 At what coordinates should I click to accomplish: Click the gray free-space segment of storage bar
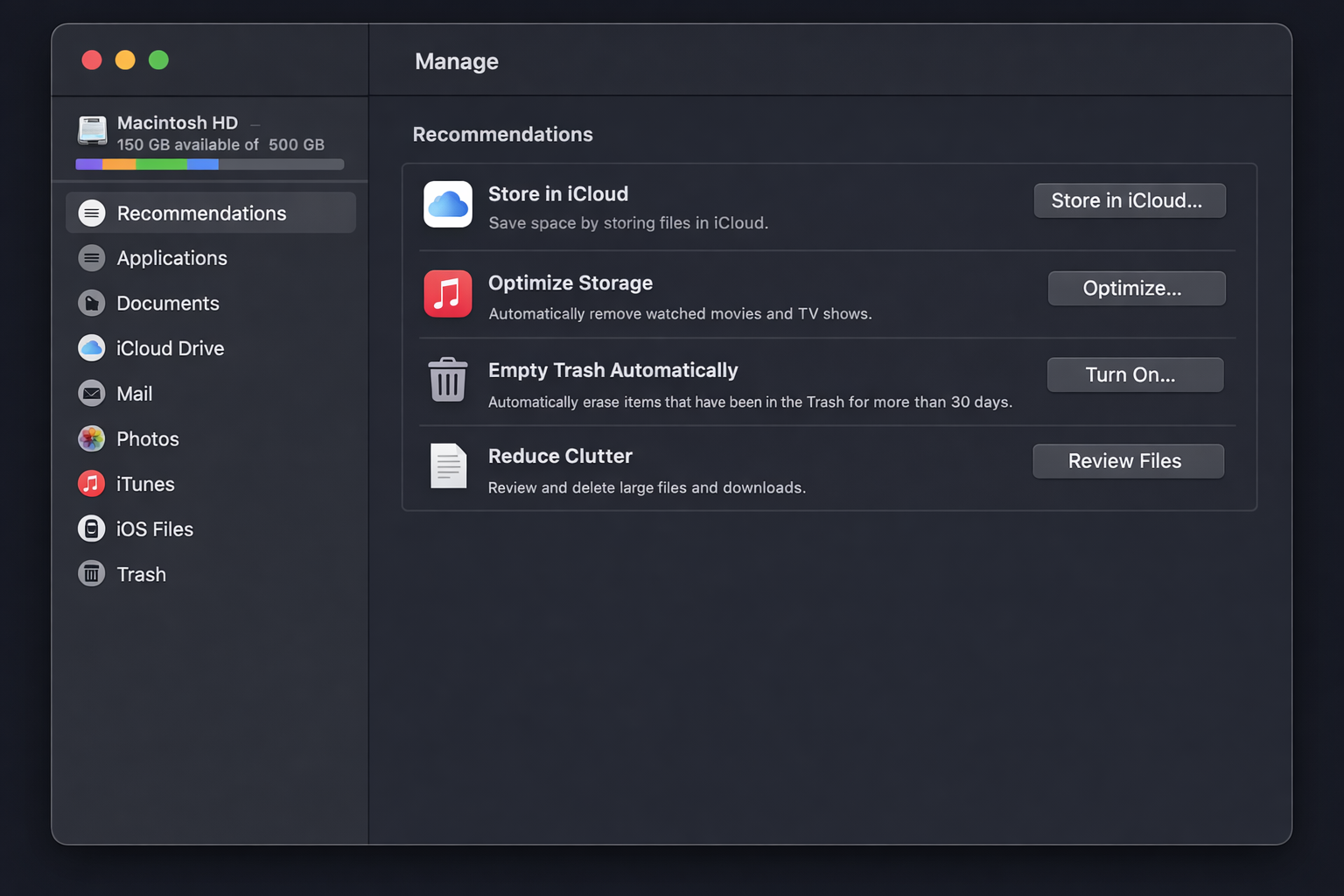click(281, 164)
